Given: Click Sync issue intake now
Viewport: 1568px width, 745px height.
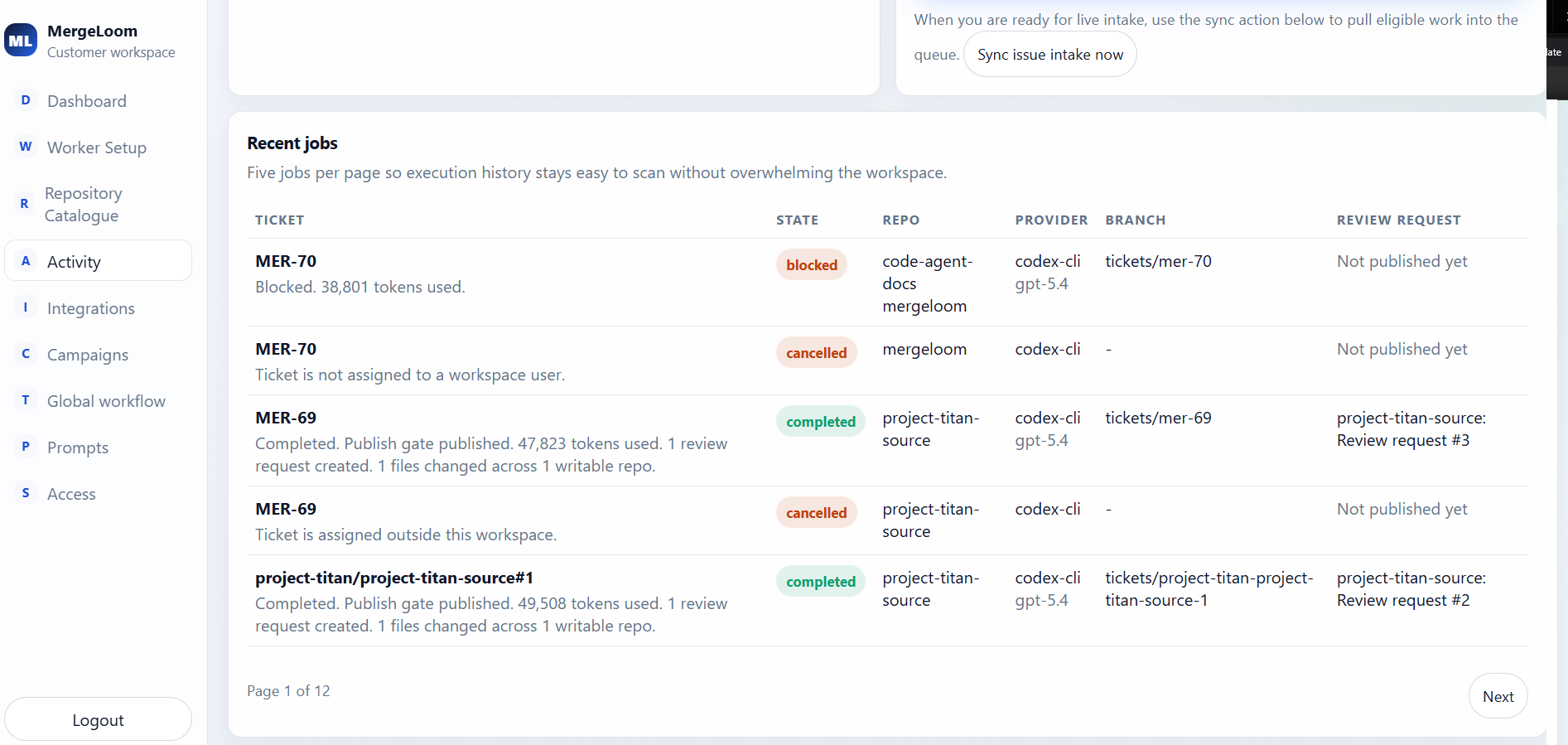Looking at the screenshot, I should [x=1049, y=55].
